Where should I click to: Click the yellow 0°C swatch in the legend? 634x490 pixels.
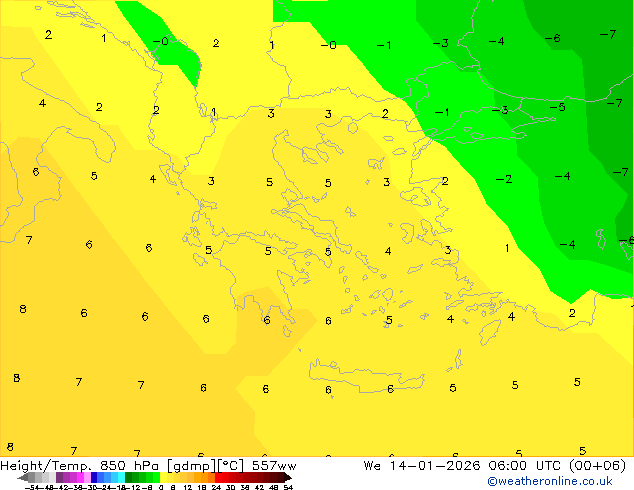[x=163, y=477]
